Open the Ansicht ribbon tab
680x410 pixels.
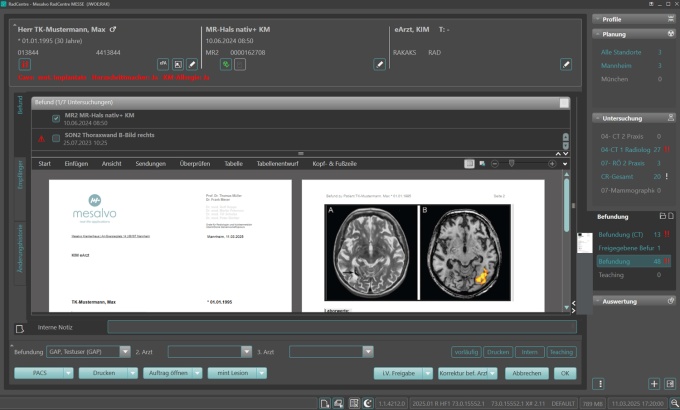tap(111, 164)
